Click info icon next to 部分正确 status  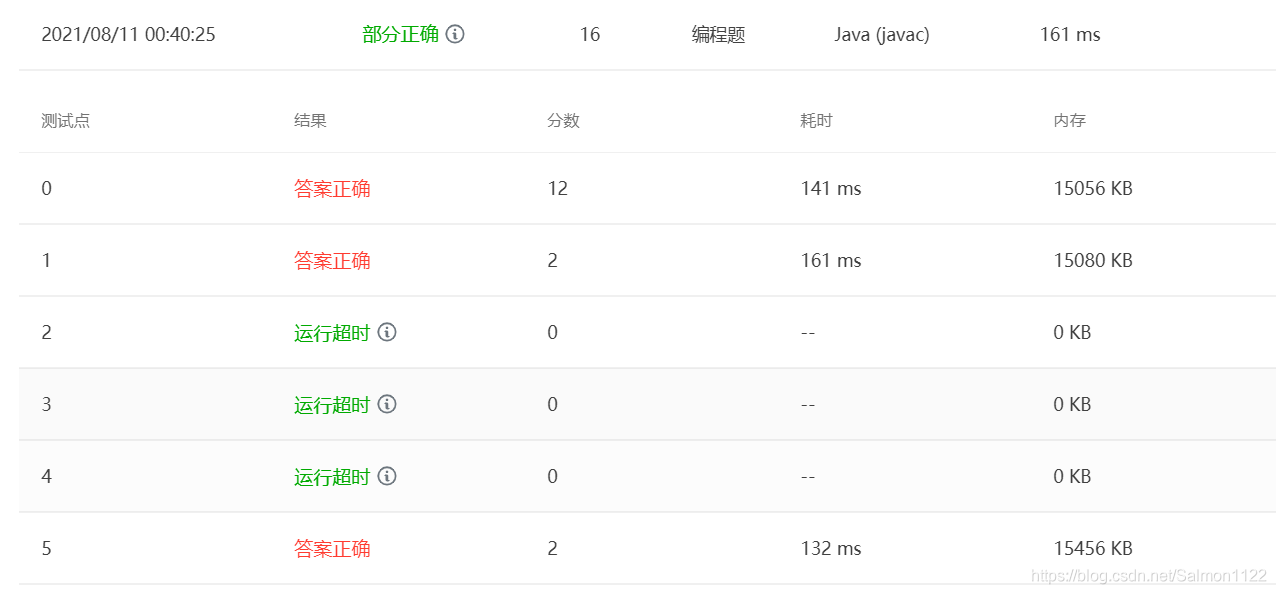(x=455, y=34)
